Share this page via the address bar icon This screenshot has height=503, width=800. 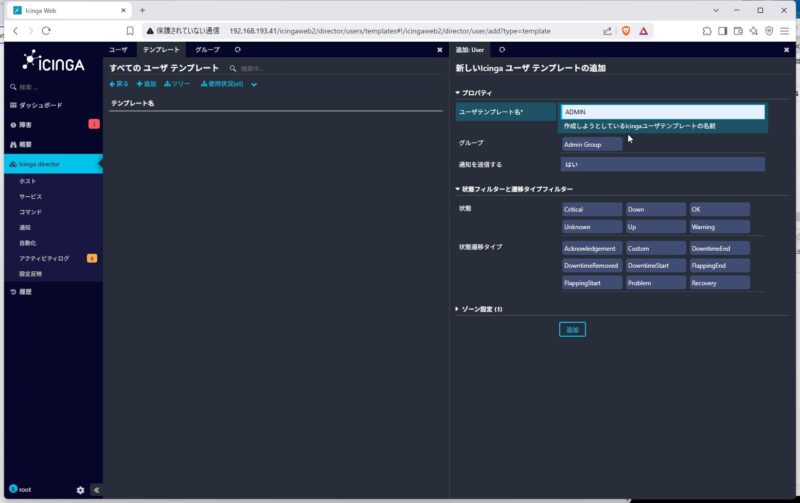tap(607, 31)
